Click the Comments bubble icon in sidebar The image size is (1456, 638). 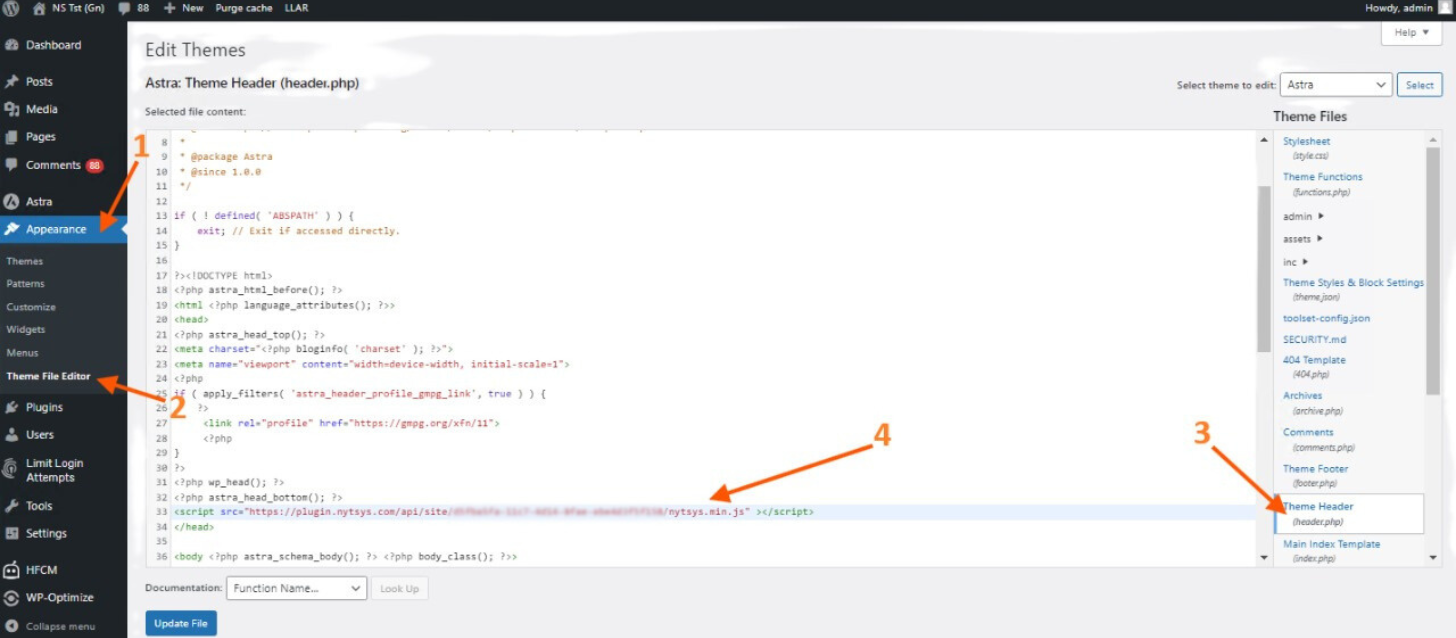click(x=12, y=165)
